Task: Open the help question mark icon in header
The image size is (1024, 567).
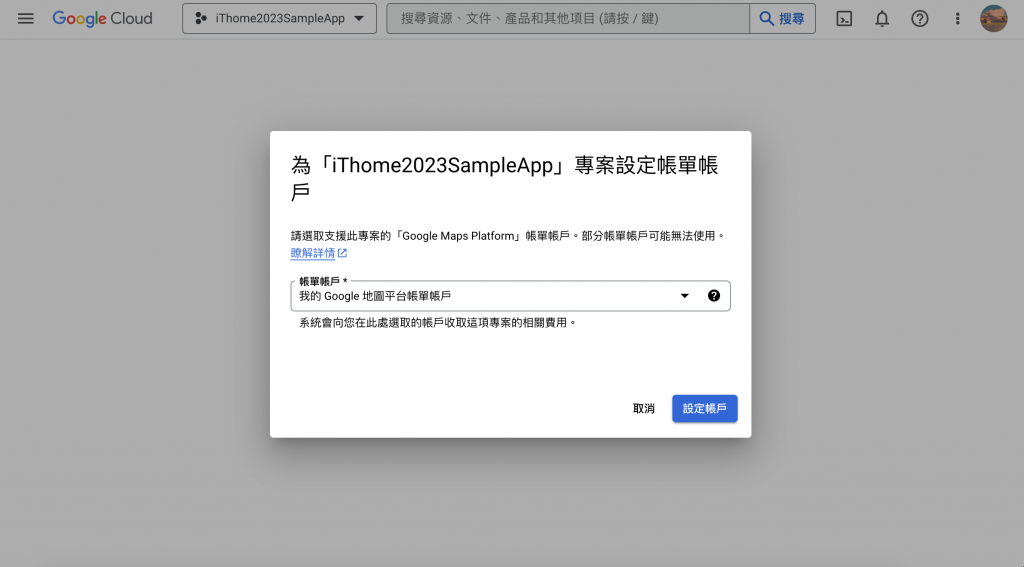Action: (x=920, y=18)
